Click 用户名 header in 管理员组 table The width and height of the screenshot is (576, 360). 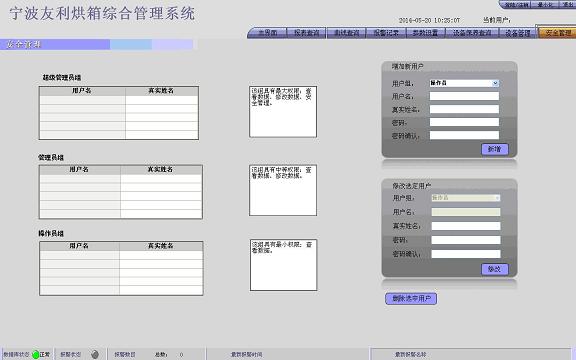79,170
